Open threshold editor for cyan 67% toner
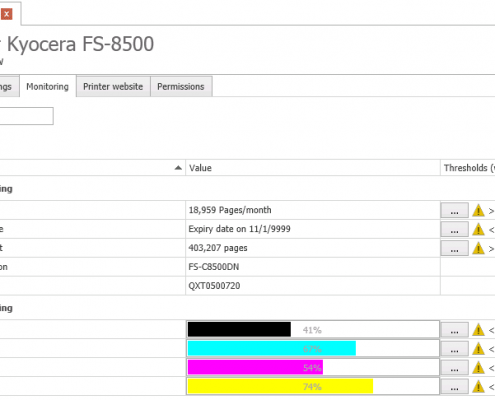The height and width of the screenshot is (400, 495). pyautogui.click(x=454, y=349)
